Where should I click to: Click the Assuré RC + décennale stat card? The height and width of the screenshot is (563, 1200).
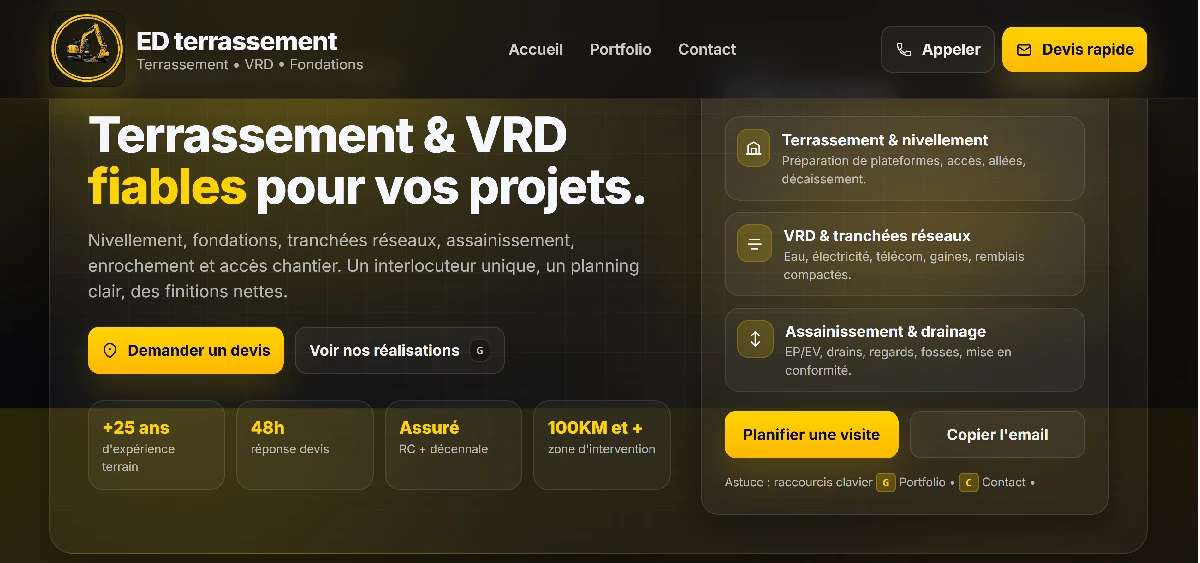(453, 445)
